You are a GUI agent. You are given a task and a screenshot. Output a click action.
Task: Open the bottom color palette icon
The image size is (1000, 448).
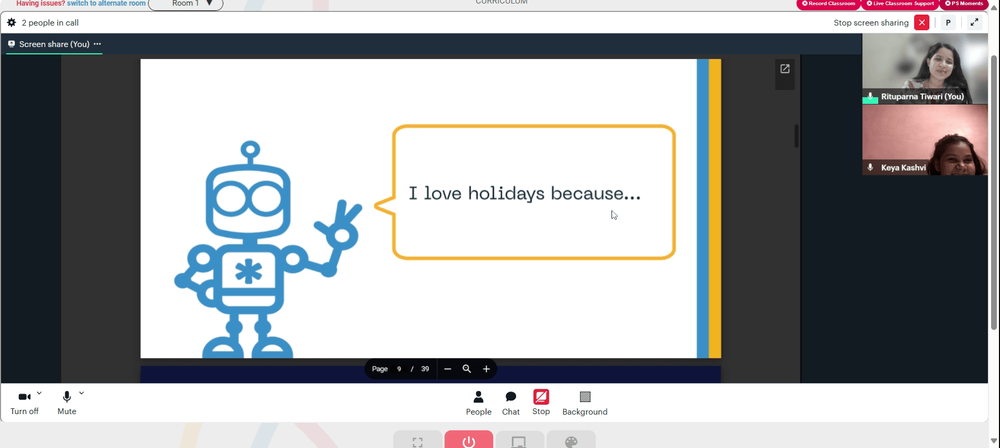click(571, 440)
